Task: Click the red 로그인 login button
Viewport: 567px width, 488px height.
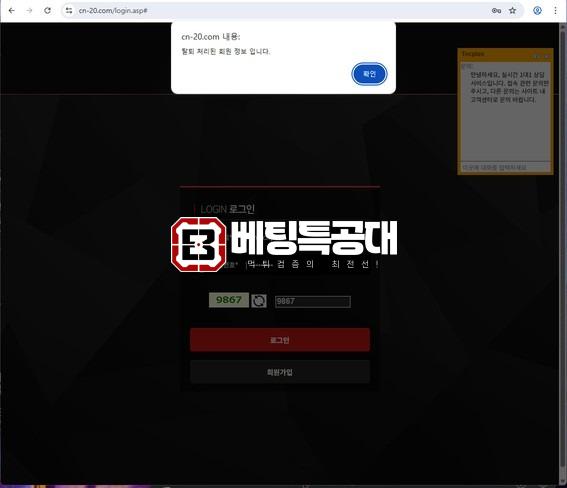Action: click(x=280, y=340)
